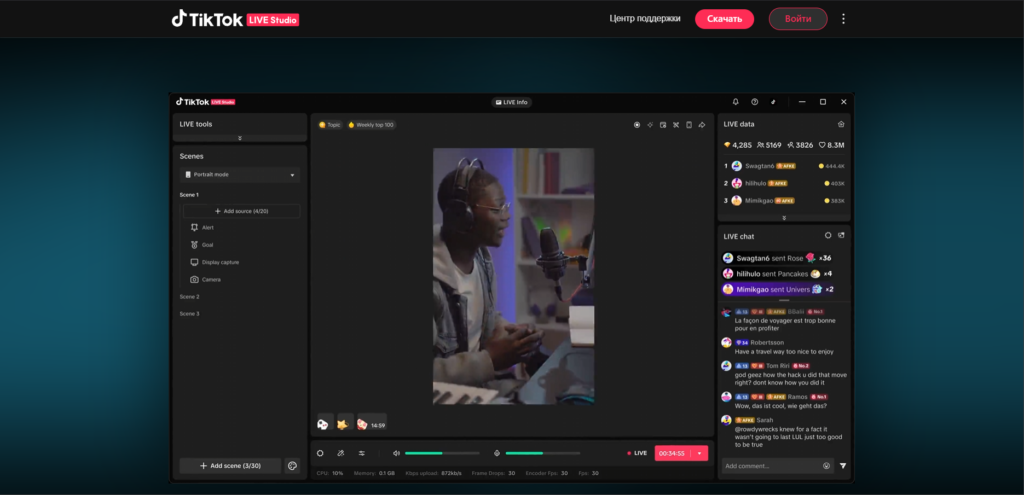Click Swagtan6 in LIVE data ranking
The height and width of the screenshot is (495, 1024).
click(x=784, y=166)
